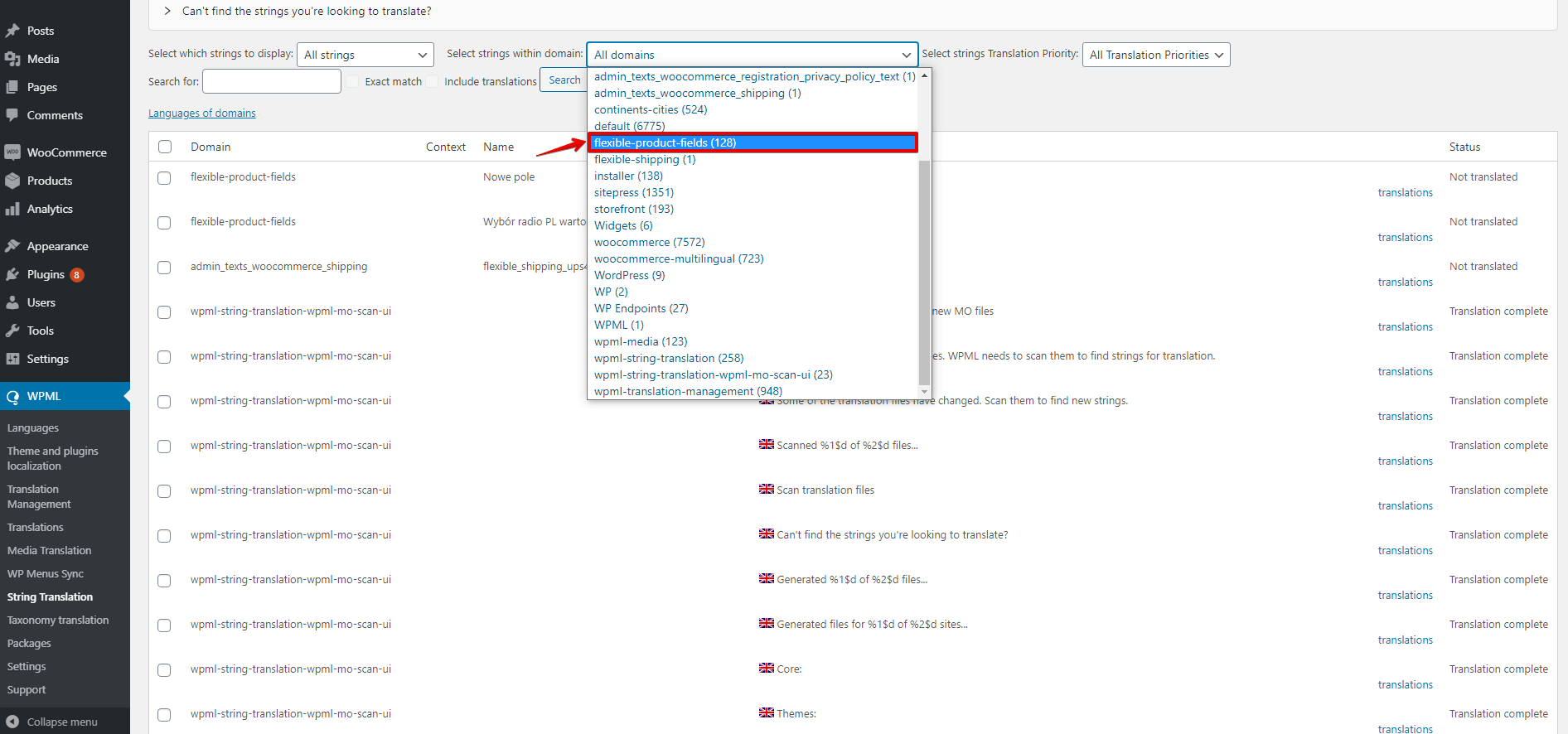Screen dimensions: 1568x734
Task: Click the Appearance brush icon
Action: 12,246
